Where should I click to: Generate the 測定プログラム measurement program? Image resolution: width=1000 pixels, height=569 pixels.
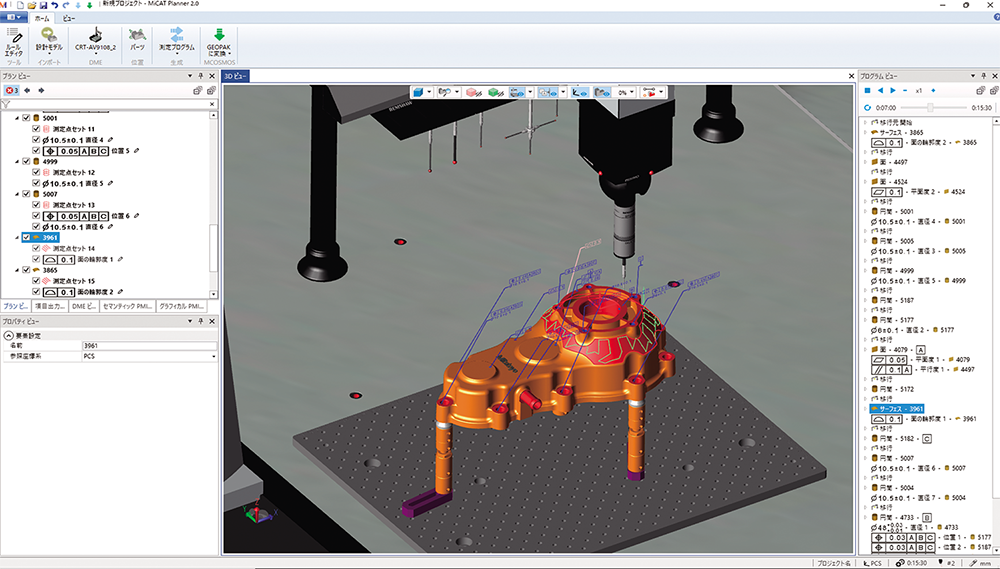pos(176,40)
